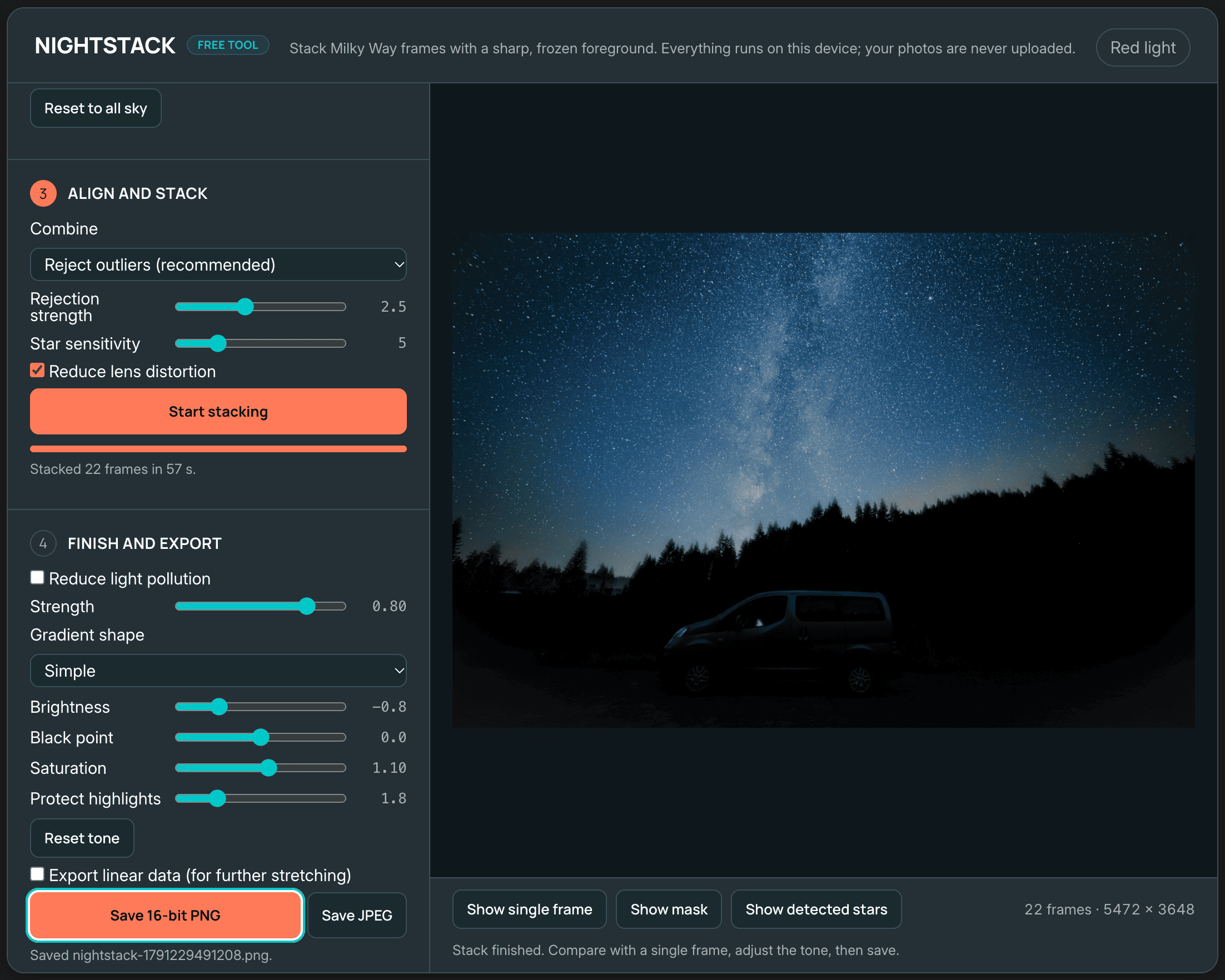1225x980 pixels.
Task: Click the ALIGN AND STACK heading
Action: click(x=137, y=194)
